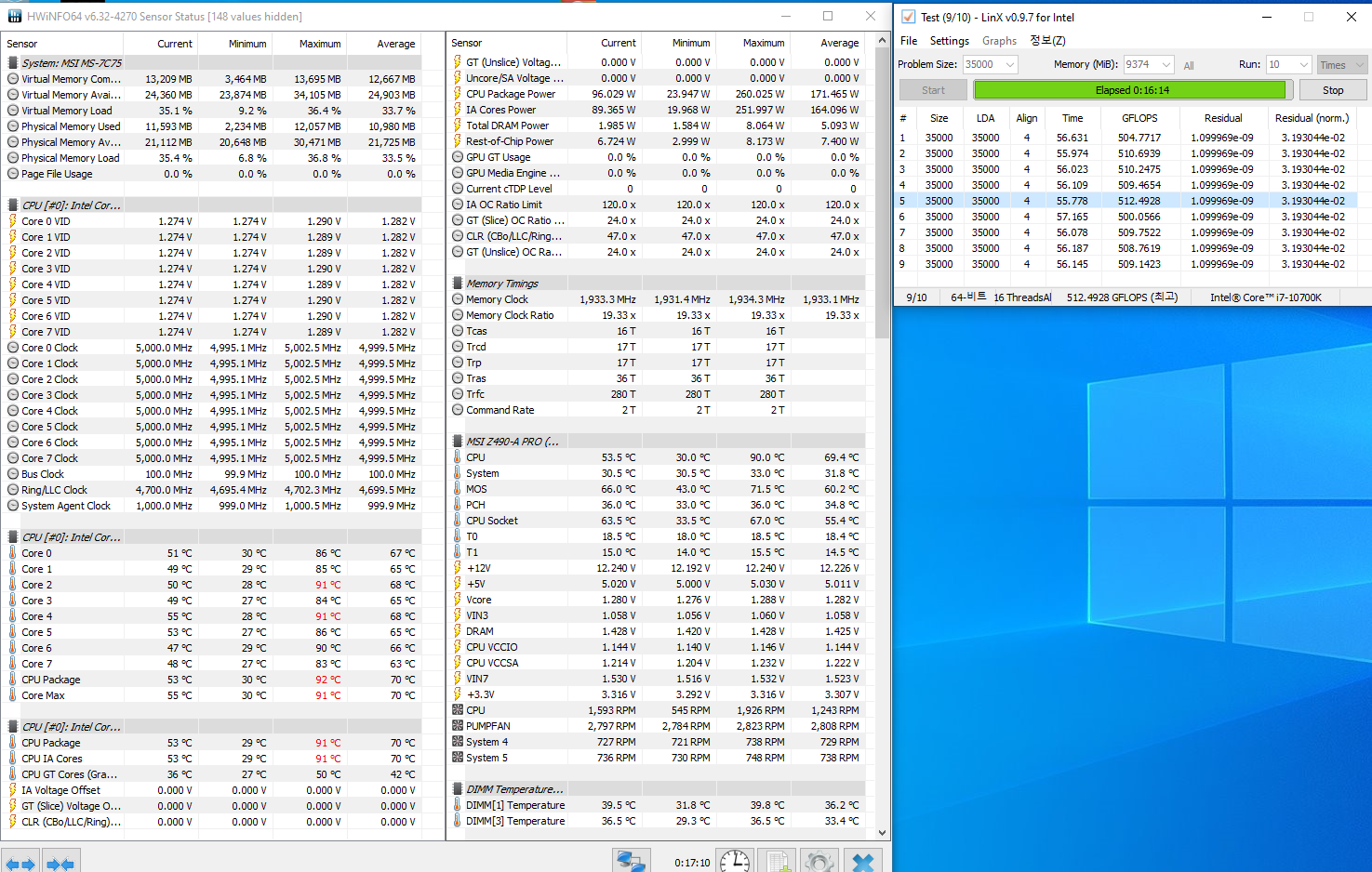Screen dimensions: 1372x872
Task: Select LinX result row with GFLOPS 500.0566
Action: pyautogui.click(x=1127, y=217)
